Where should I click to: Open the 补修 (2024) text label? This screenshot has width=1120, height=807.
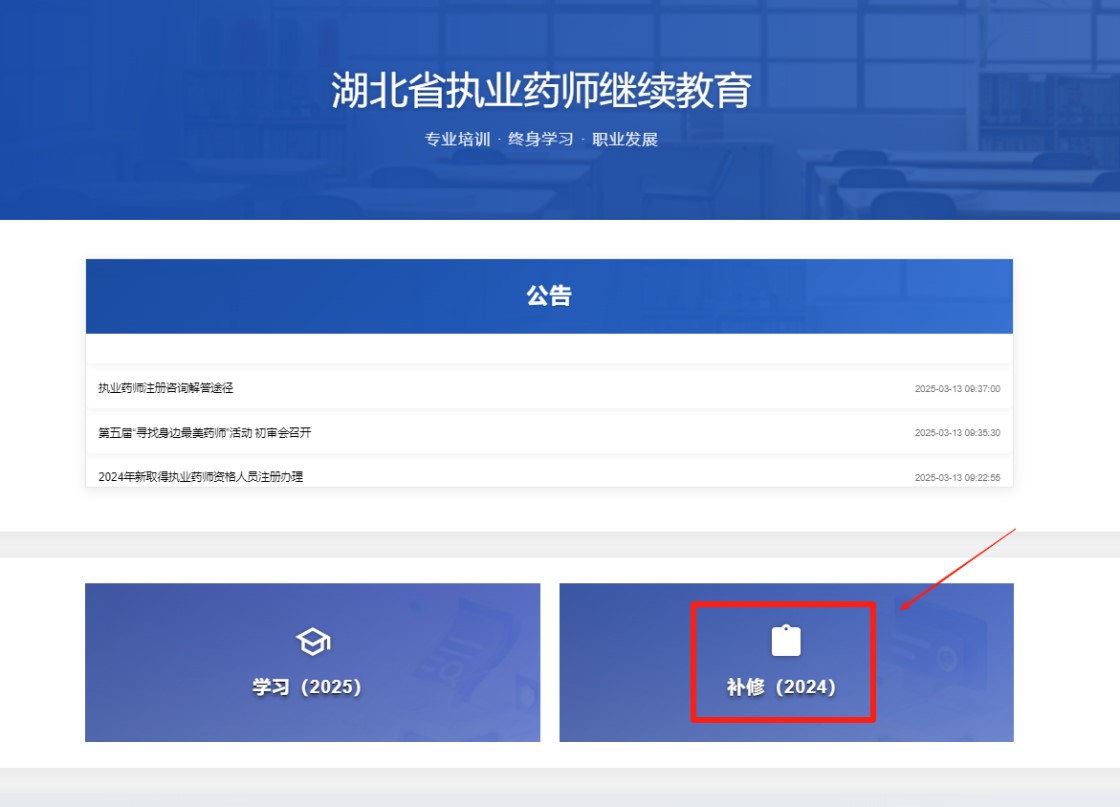tap(781, 688)
